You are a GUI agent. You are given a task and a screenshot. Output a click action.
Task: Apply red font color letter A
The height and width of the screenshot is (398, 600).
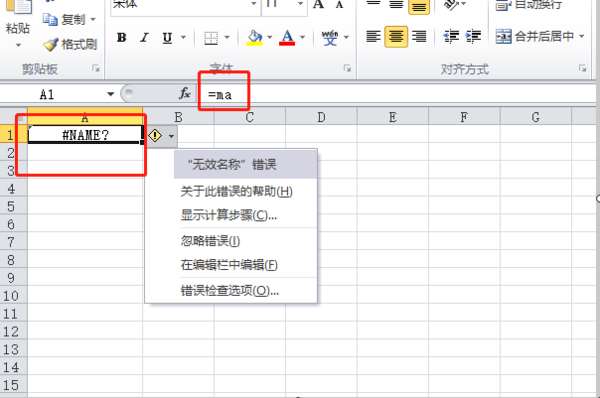click(287, 38)
